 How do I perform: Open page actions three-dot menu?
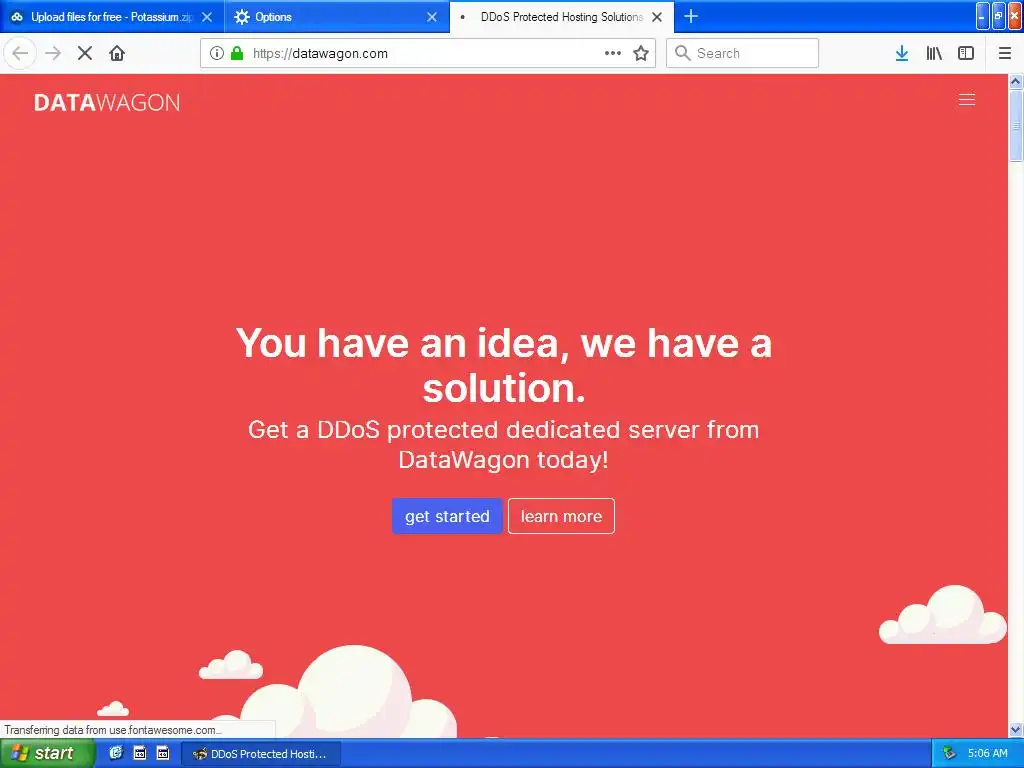coord(613,54)
